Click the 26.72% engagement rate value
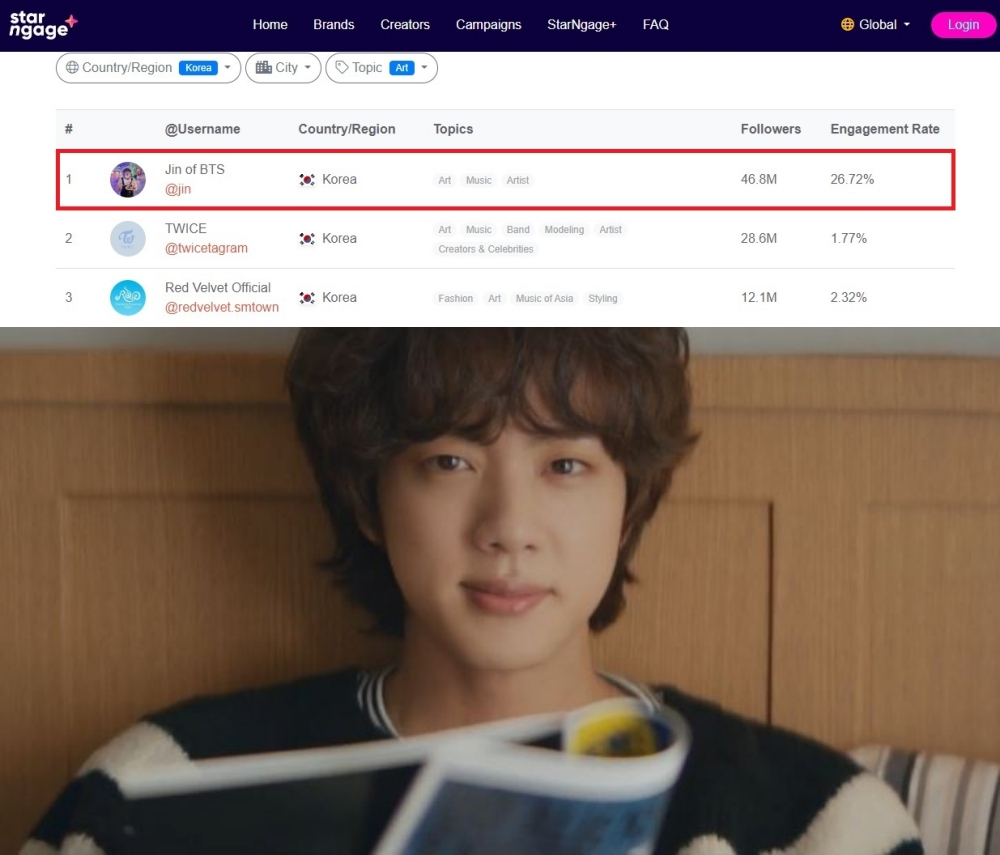 tap(852, 179)
